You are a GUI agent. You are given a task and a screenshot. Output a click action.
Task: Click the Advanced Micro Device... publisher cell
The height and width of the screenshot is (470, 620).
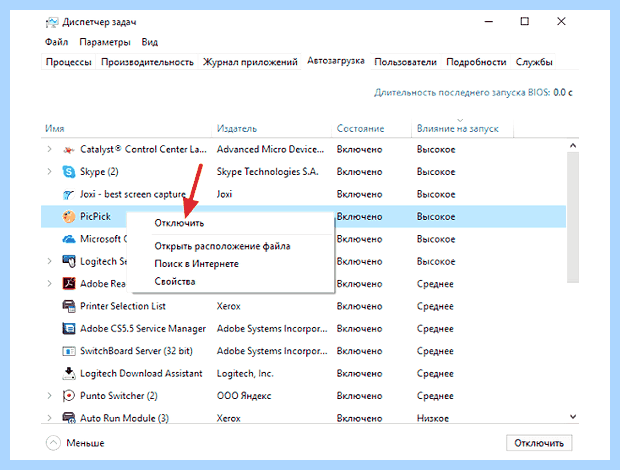click(270, 149)
